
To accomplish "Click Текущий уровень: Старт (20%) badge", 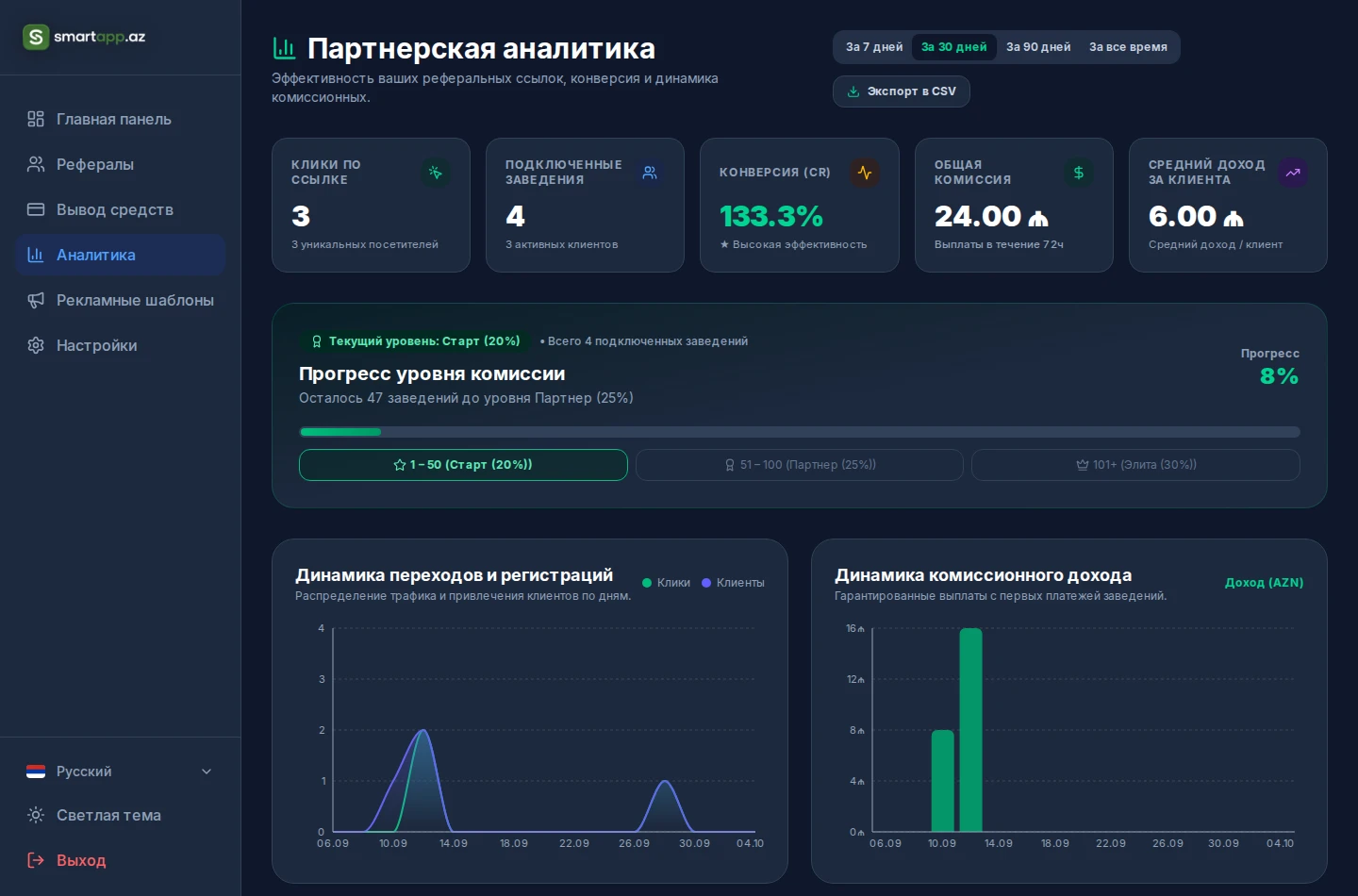I will point(415,341).
